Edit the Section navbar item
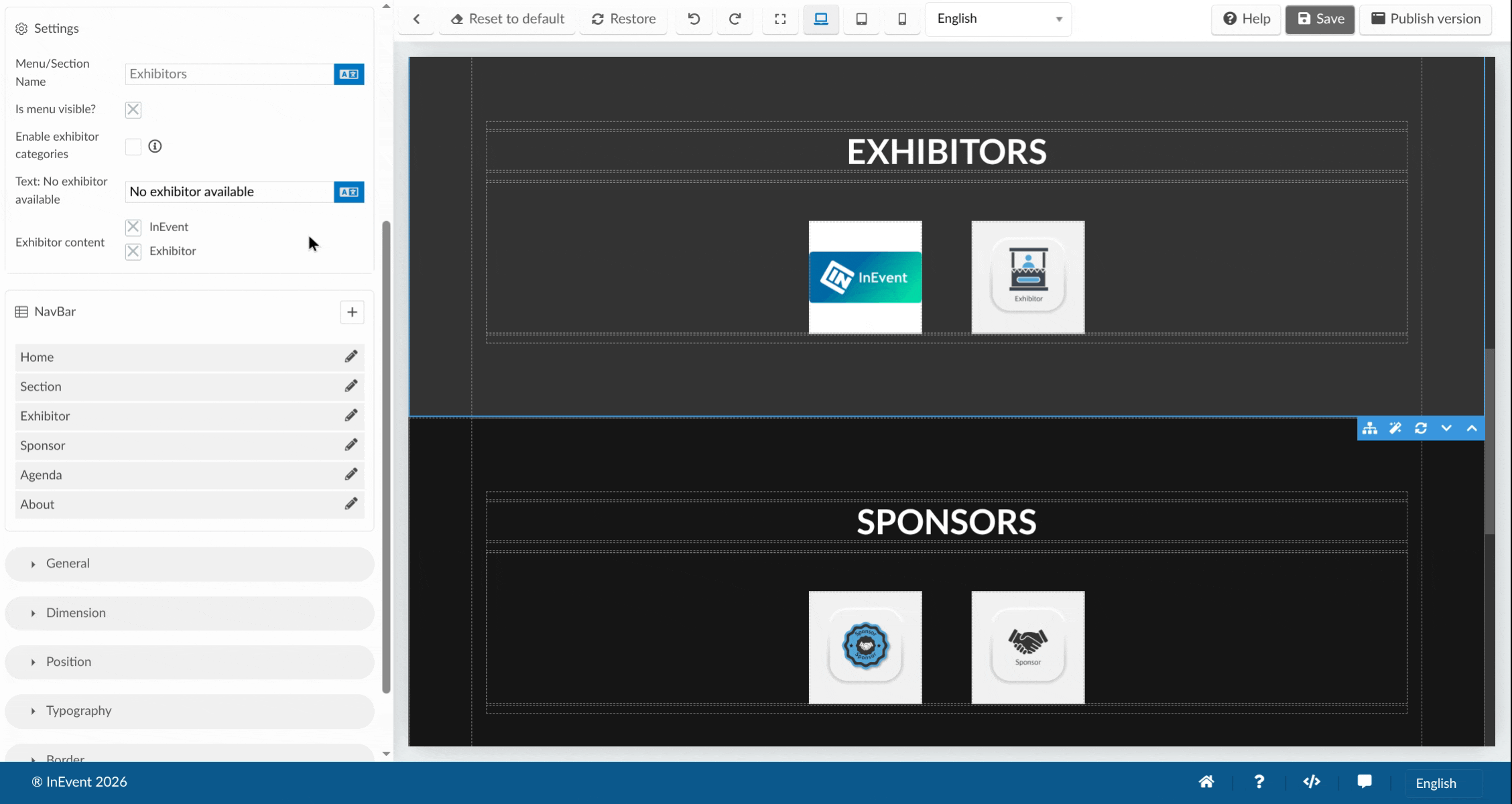The width and height of the screenshot is (1512, 804). pyautogui.click(x=351, y=386)
